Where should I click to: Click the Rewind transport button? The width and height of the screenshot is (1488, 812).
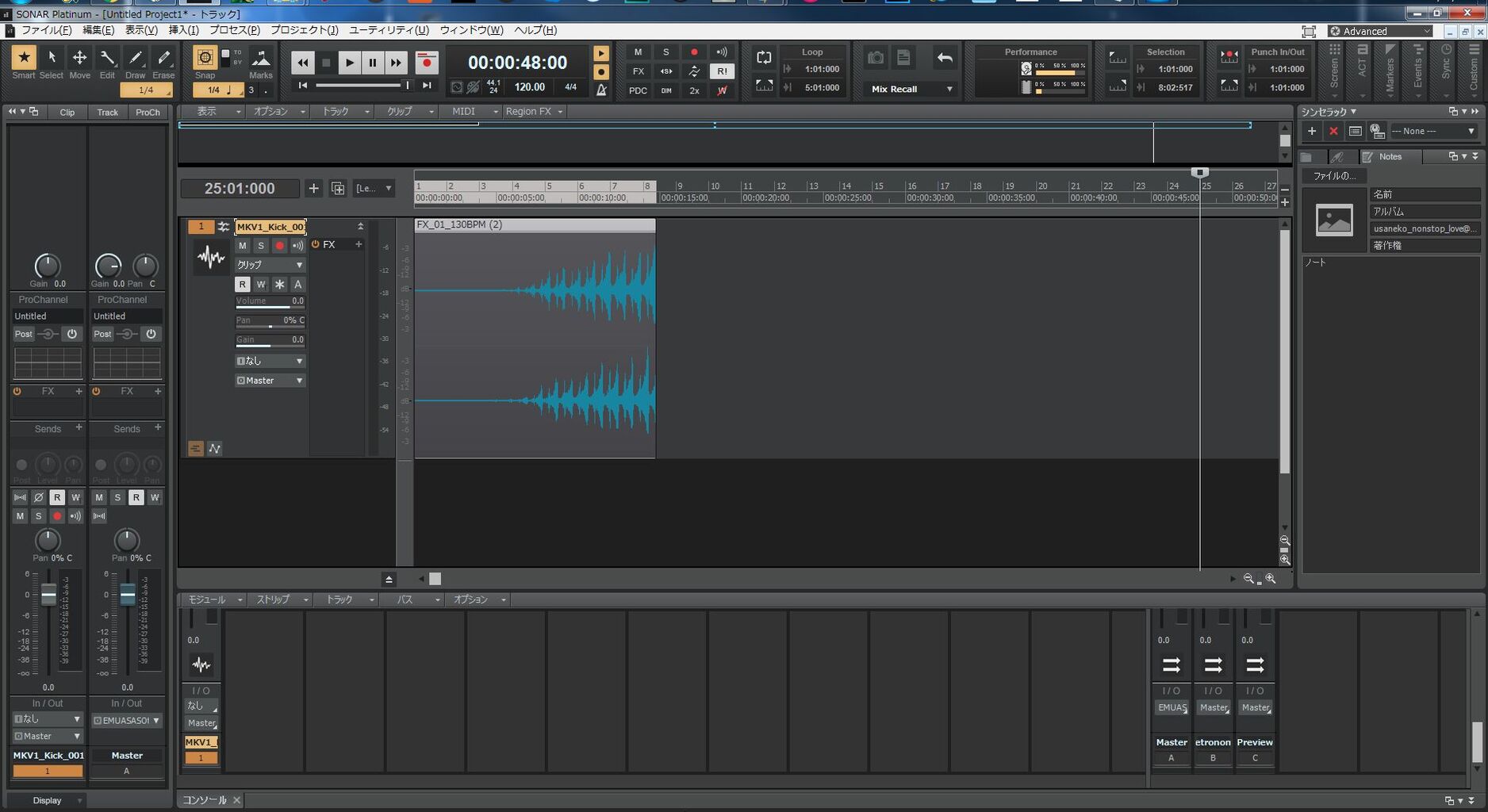pyautogui.click(x=302, y=63)
